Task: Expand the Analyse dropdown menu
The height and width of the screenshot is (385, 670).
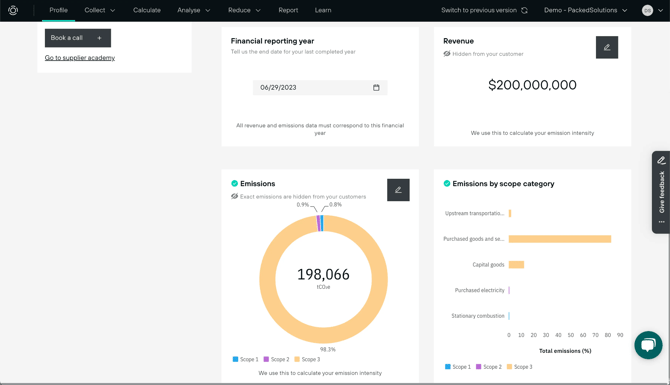Action: click(x=194, y=10)
